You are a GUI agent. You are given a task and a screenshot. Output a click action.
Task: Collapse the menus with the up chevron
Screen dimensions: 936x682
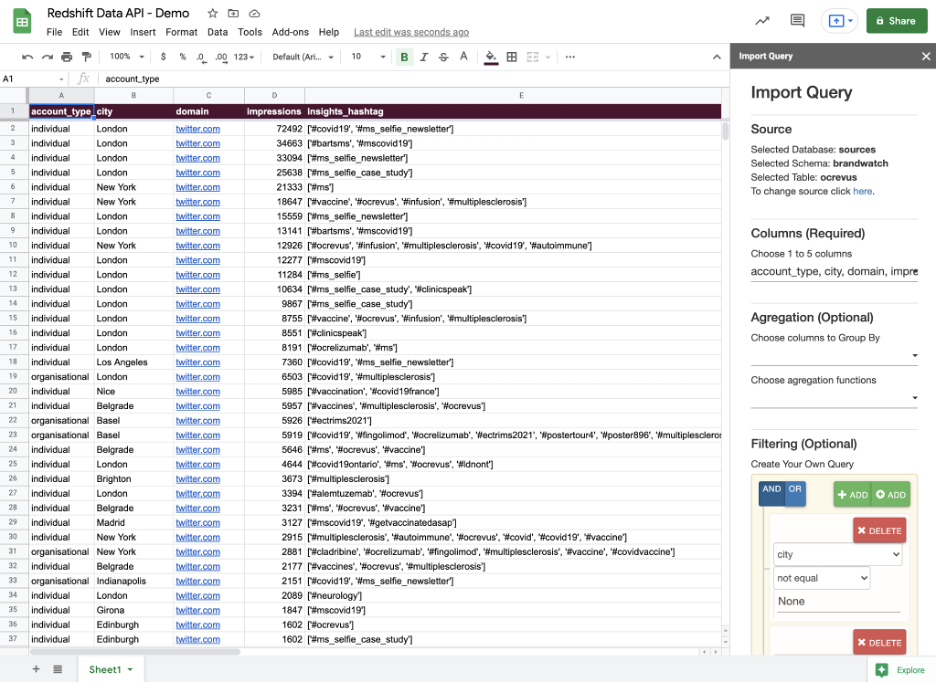click(717, 57)
